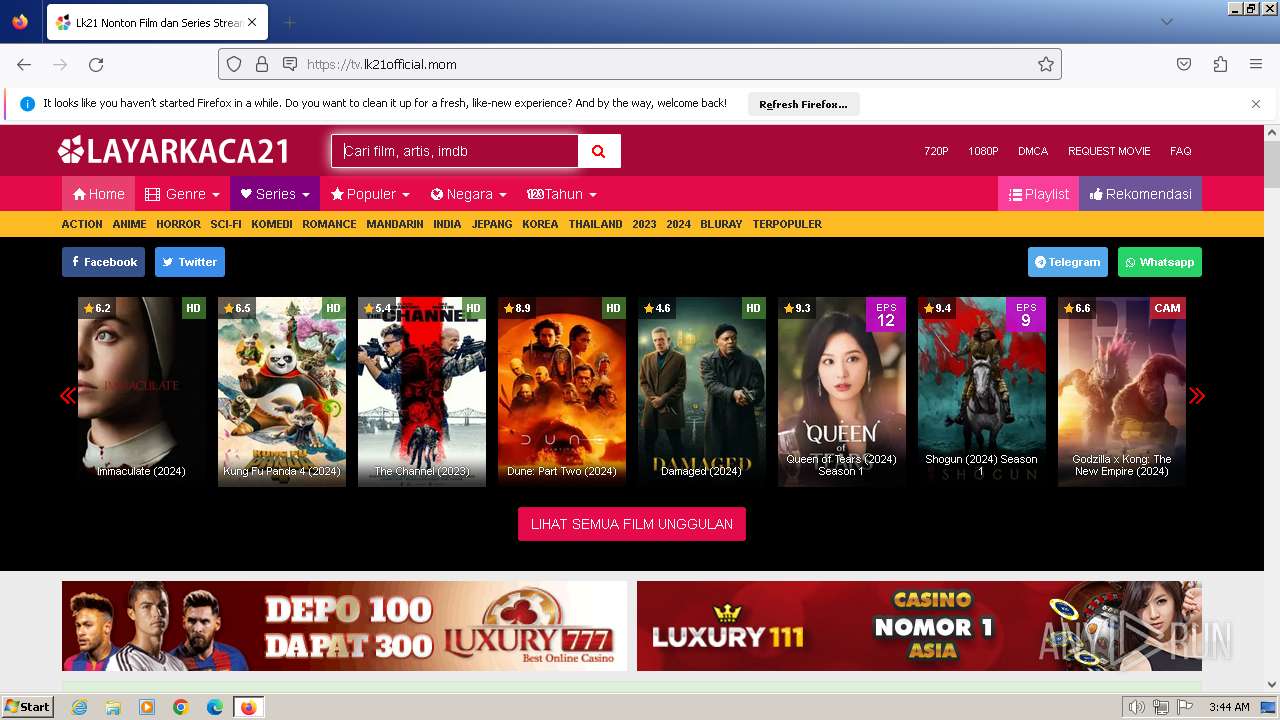Viewport: 1280px width, 720px height.
Task: Open the Damaged (2024) poster
Action: [702, 392]
